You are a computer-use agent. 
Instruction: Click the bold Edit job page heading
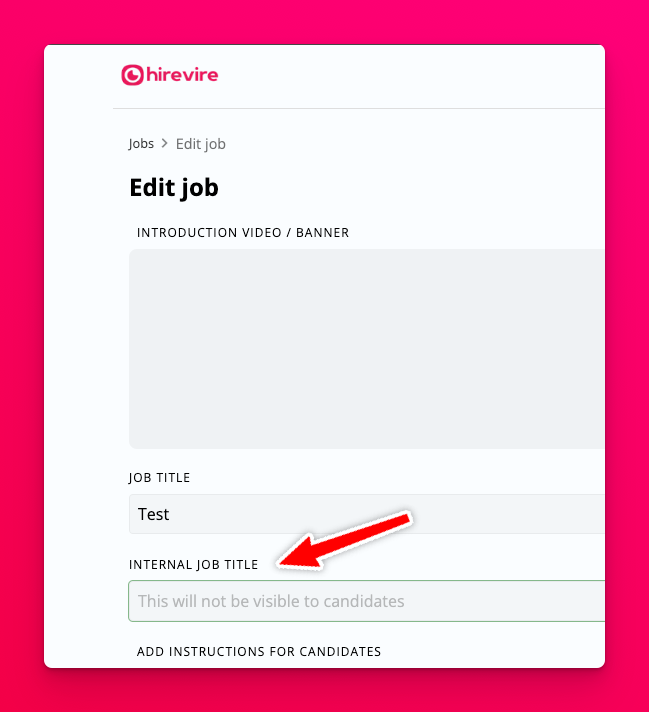click(174, 188)
